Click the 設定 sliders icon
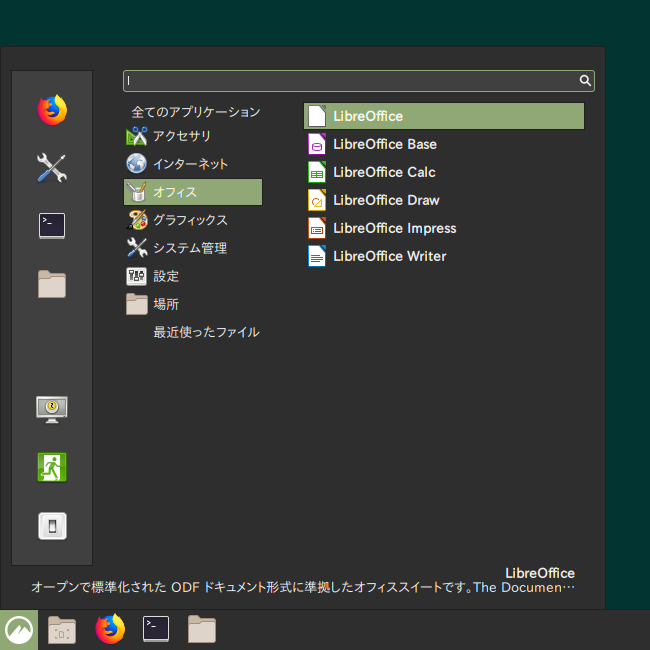Image resolution: width=650 pixels, height=650 pixels. click(x=136, y=276)
